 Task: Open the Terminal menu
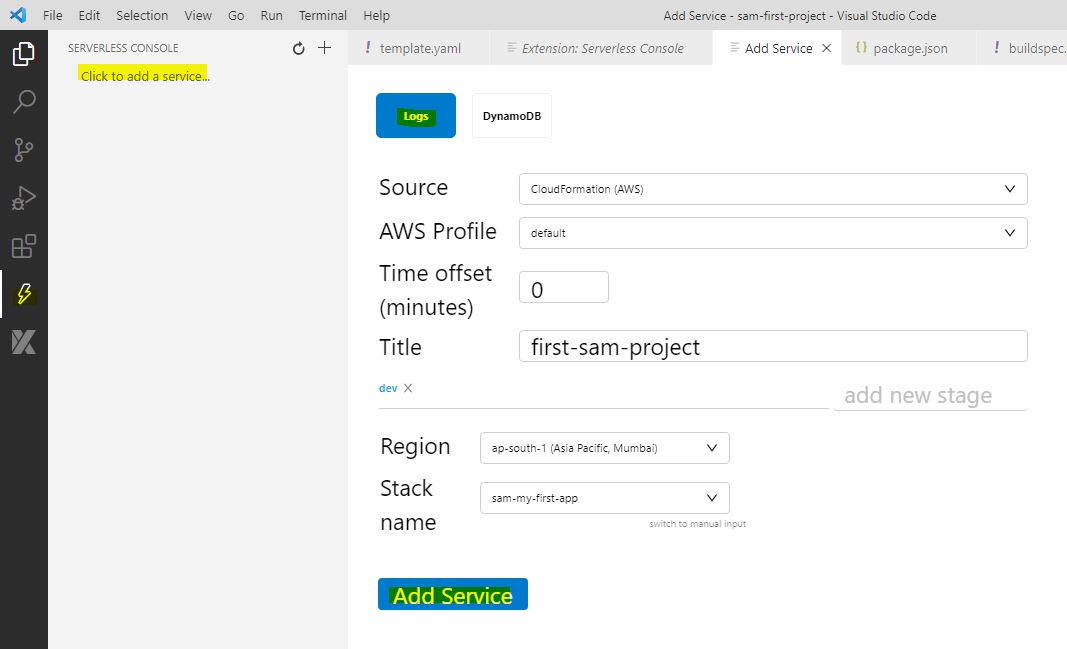[323, 15]
